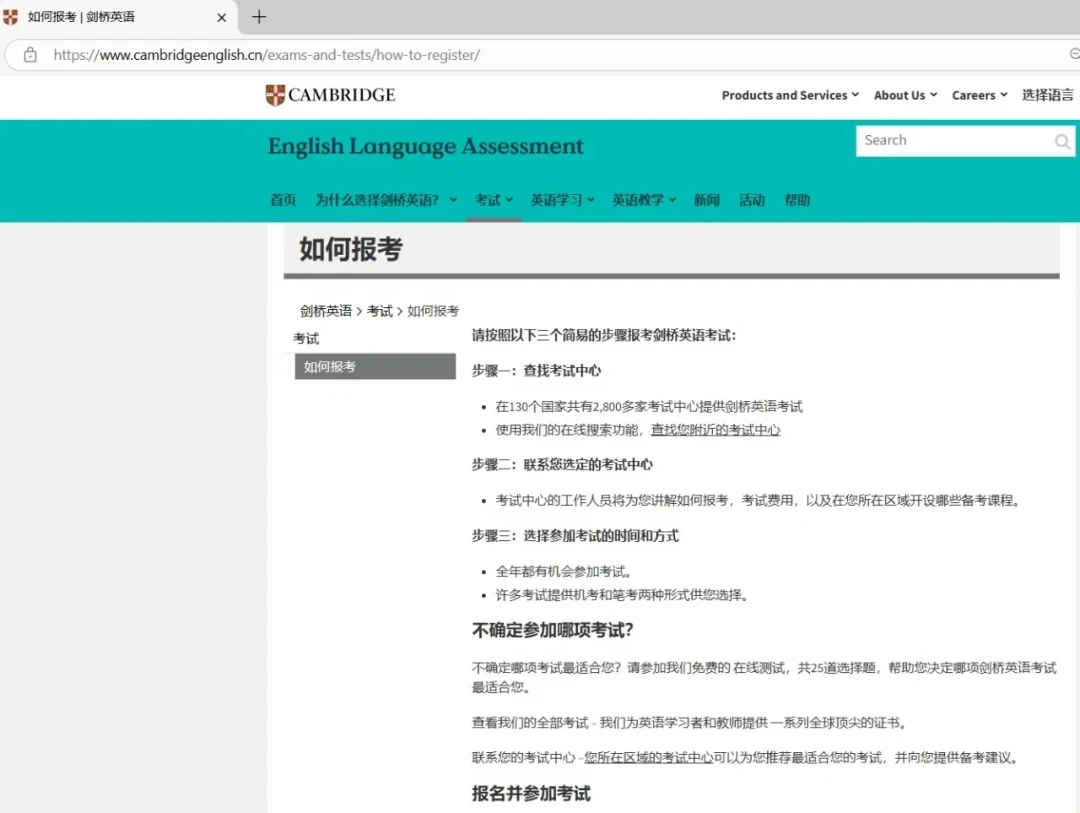Click the search magnifier icon

[1061, 141]
